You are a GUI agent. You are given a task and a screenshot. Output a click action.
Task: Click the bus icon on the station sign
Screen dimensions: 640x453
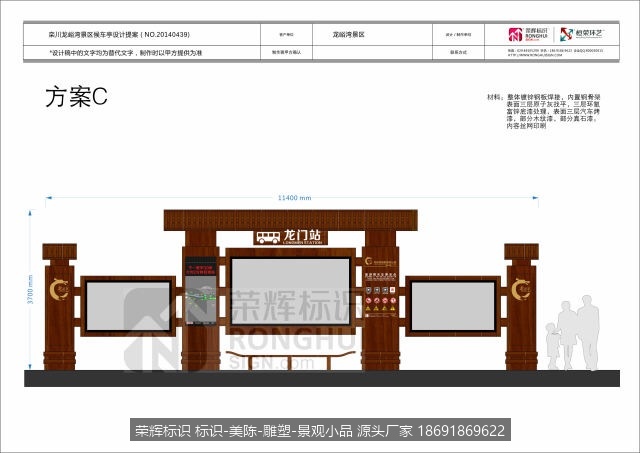pyautogui.click(x=268, y=237)
